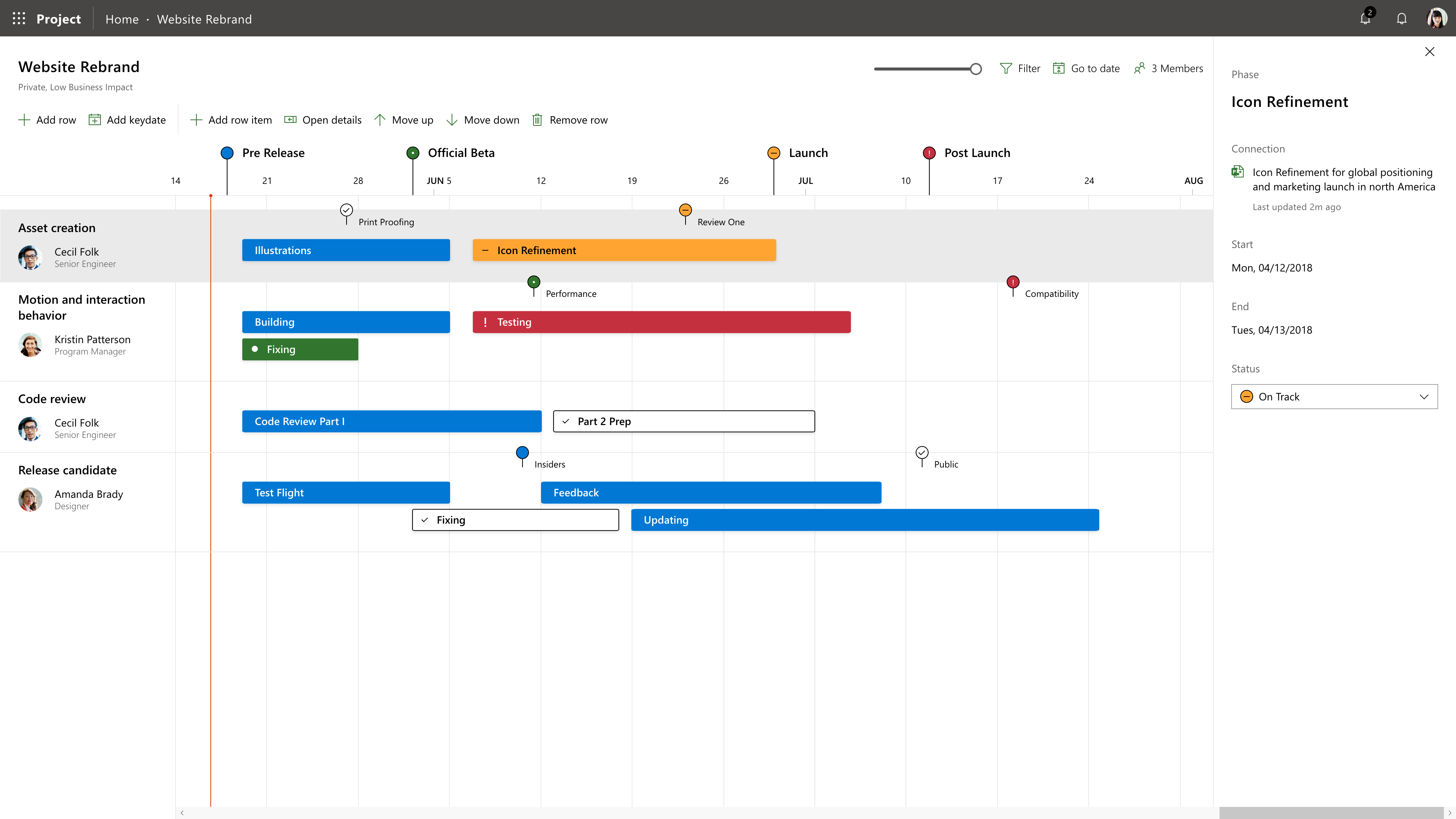Click the 3 Members button
Image resolution: width=1456 pixels, height=819 pixels.
click(x=1168, y=68)
